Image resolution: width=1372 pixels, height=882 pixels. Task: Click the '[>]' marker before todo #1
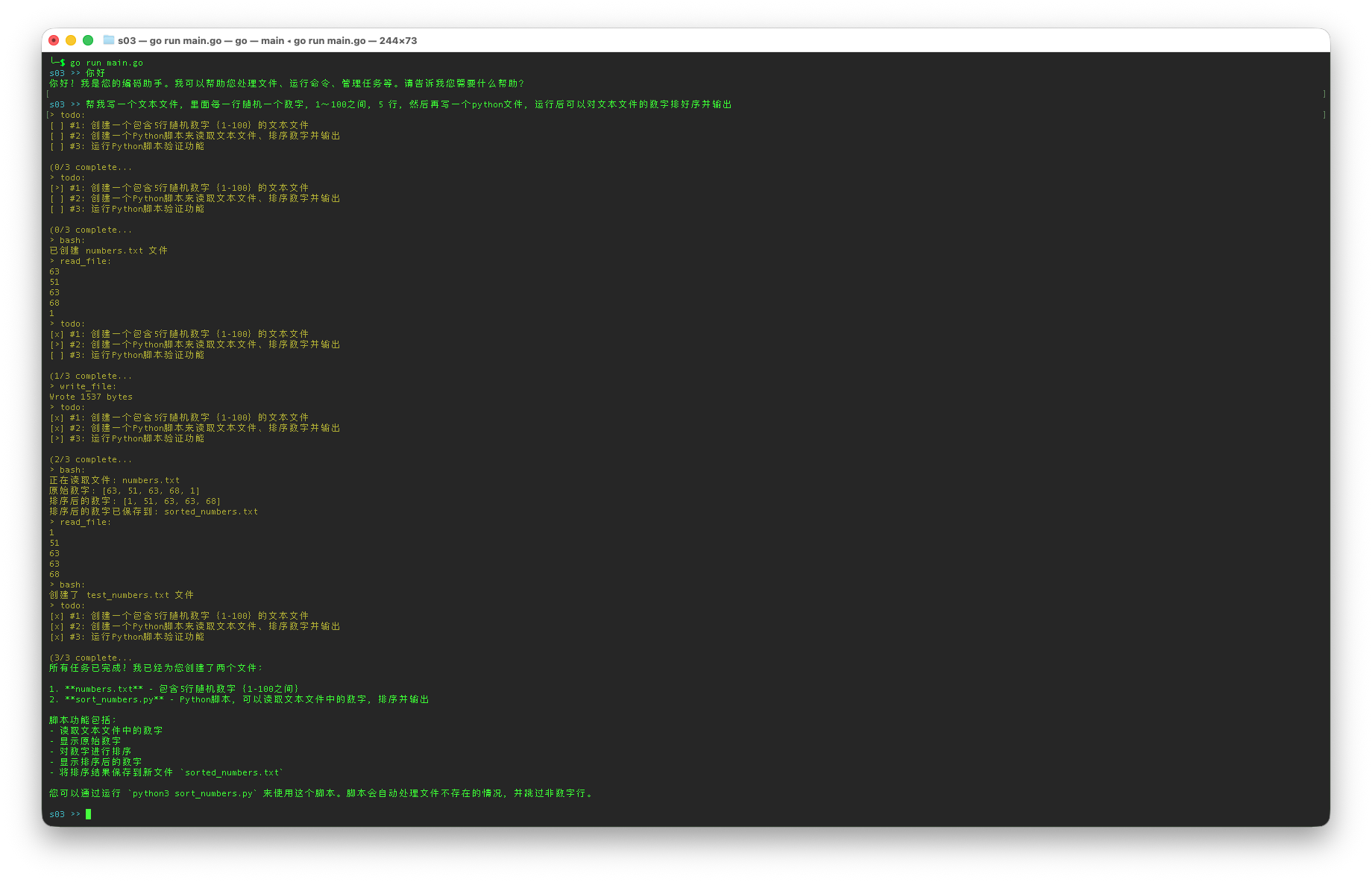coord(57,188)
